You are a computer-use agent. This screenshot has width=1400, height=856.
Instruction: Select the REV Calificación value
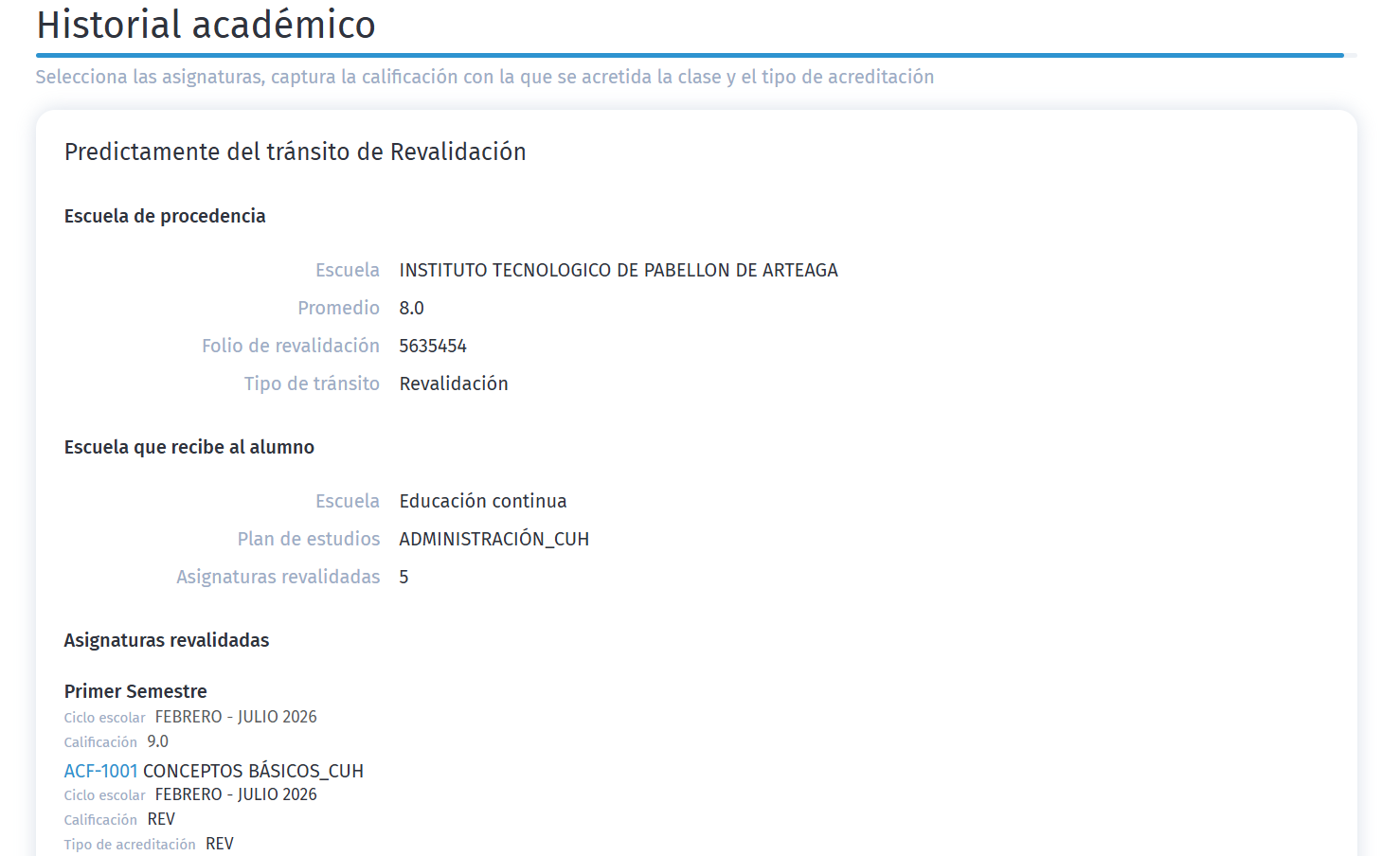pos(161,818)
